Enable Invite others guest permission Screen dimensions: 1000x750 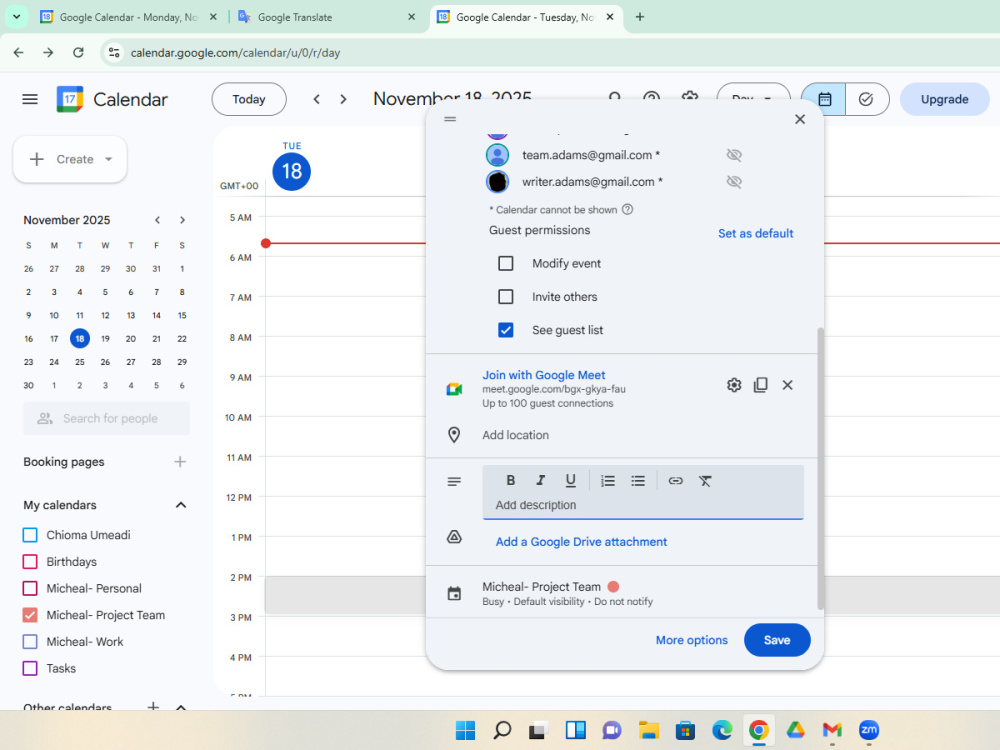click(506, 297)
